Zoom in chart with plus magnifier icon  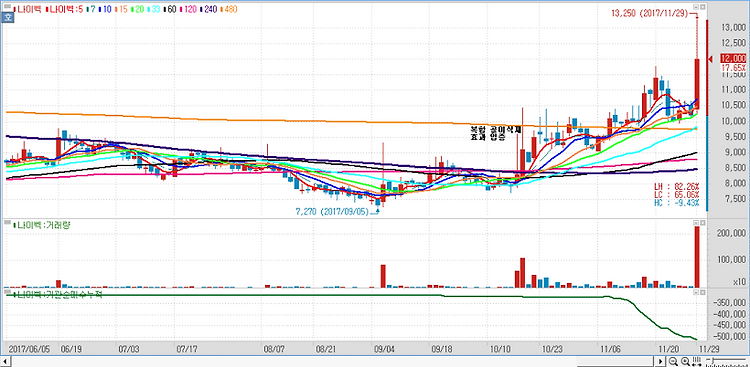click(685, 361)
